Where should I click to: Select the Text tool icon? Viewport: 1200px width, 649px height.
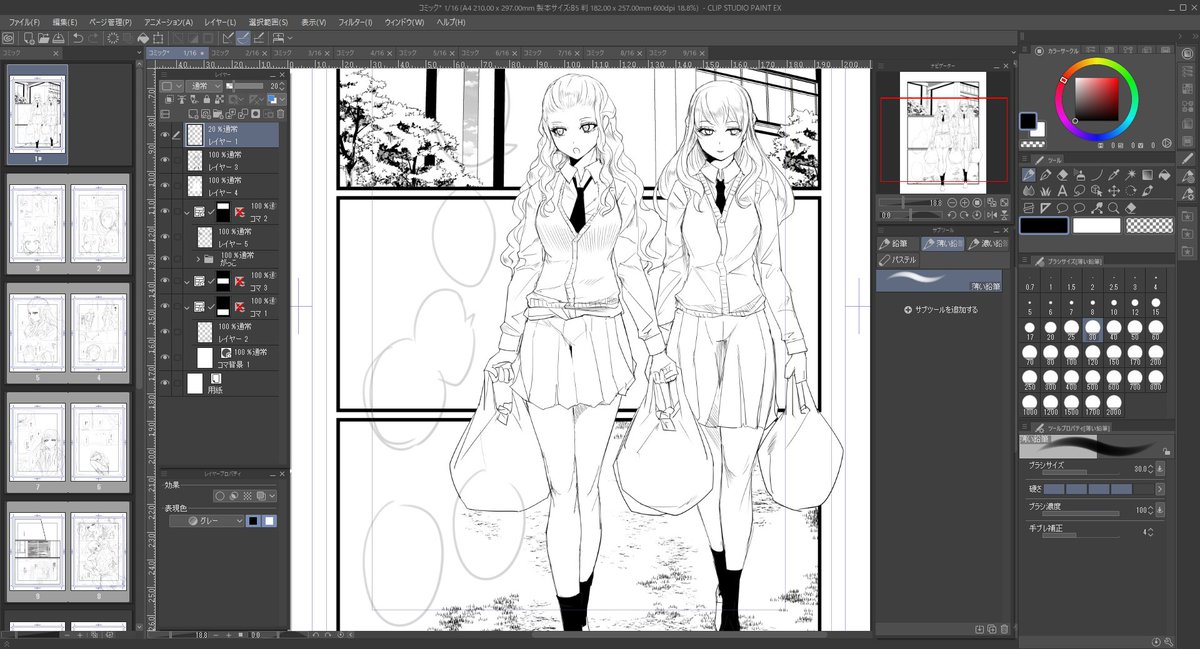(x=1062, y=191)
